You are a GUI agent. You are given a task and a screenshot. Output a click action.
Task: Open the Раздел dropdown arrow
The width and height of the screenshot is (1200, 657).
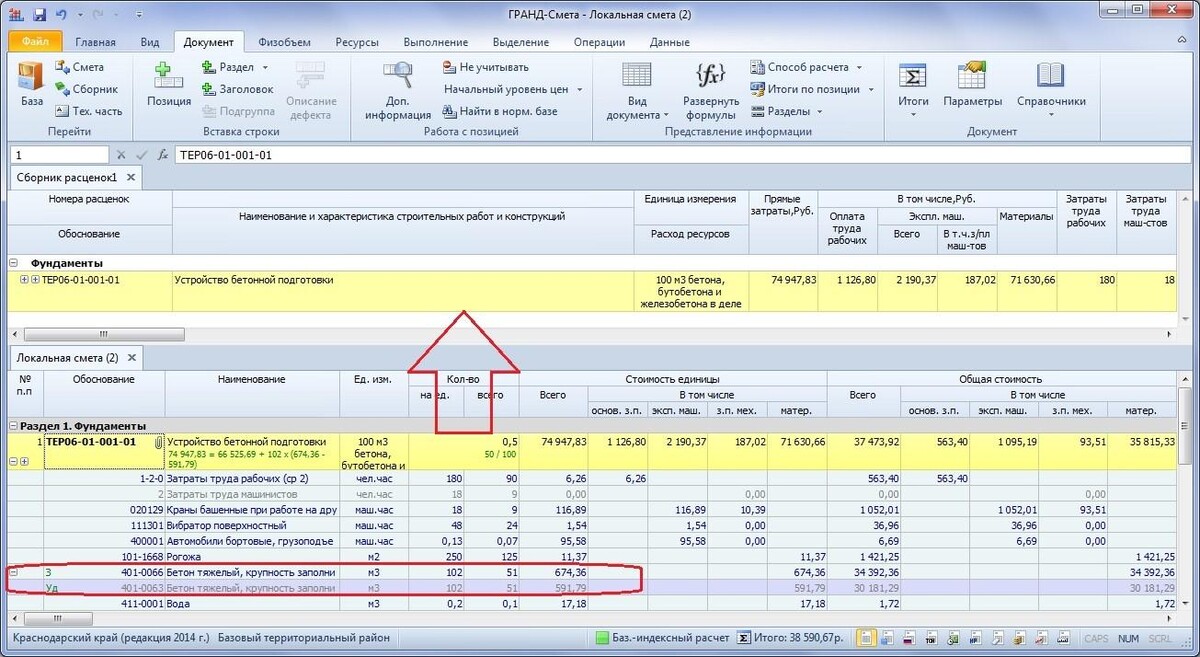265,67
